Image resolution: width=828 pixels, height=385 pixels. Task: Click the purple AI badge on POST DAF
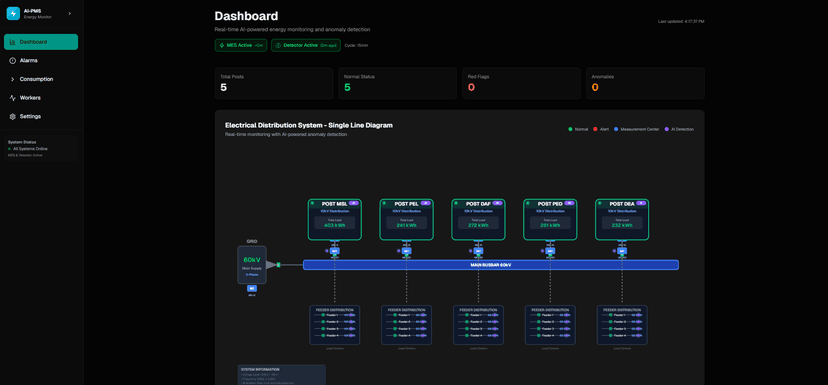click(497, 203)
